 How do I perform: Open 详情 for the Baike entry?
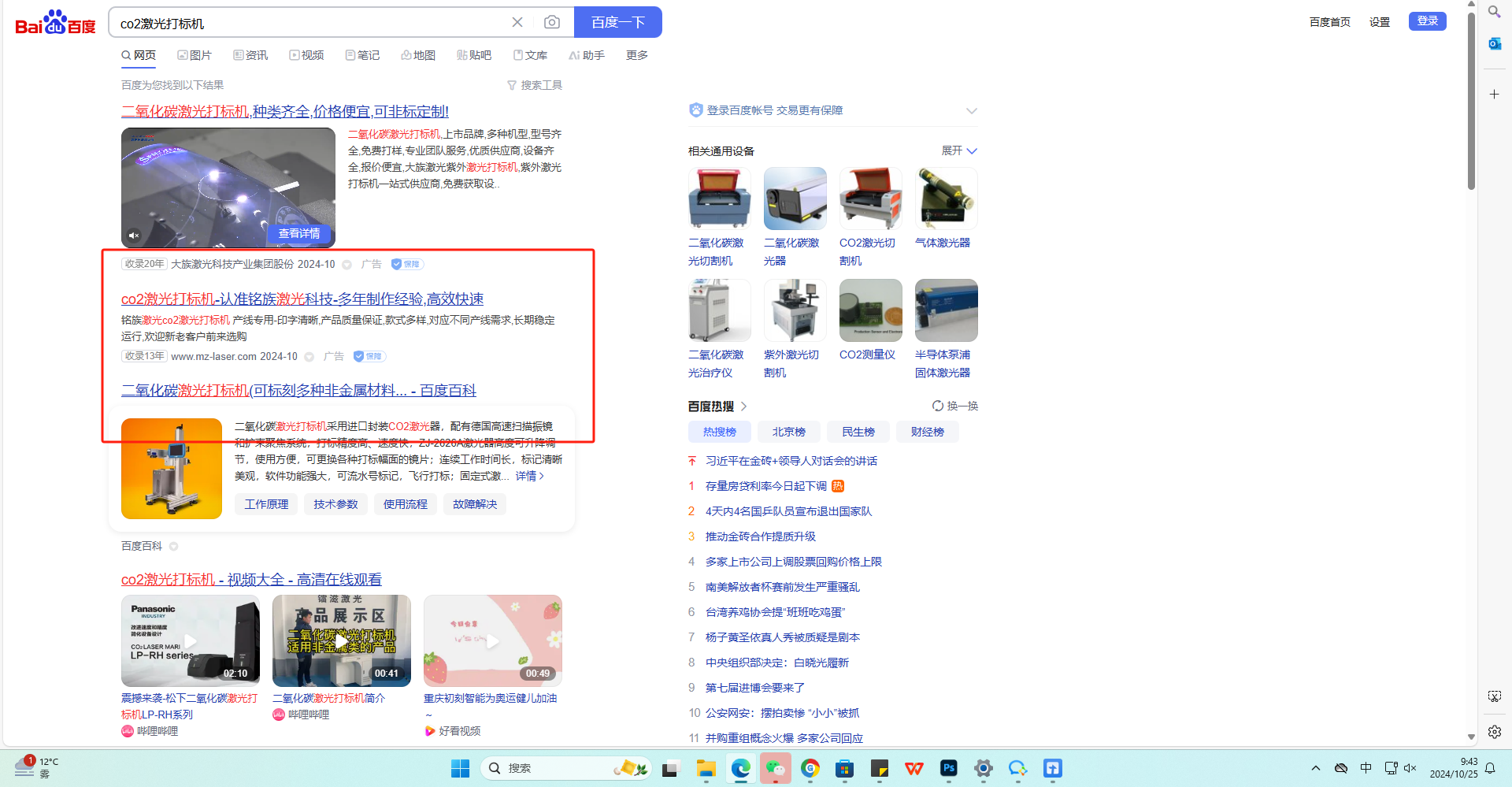point(530,476)
